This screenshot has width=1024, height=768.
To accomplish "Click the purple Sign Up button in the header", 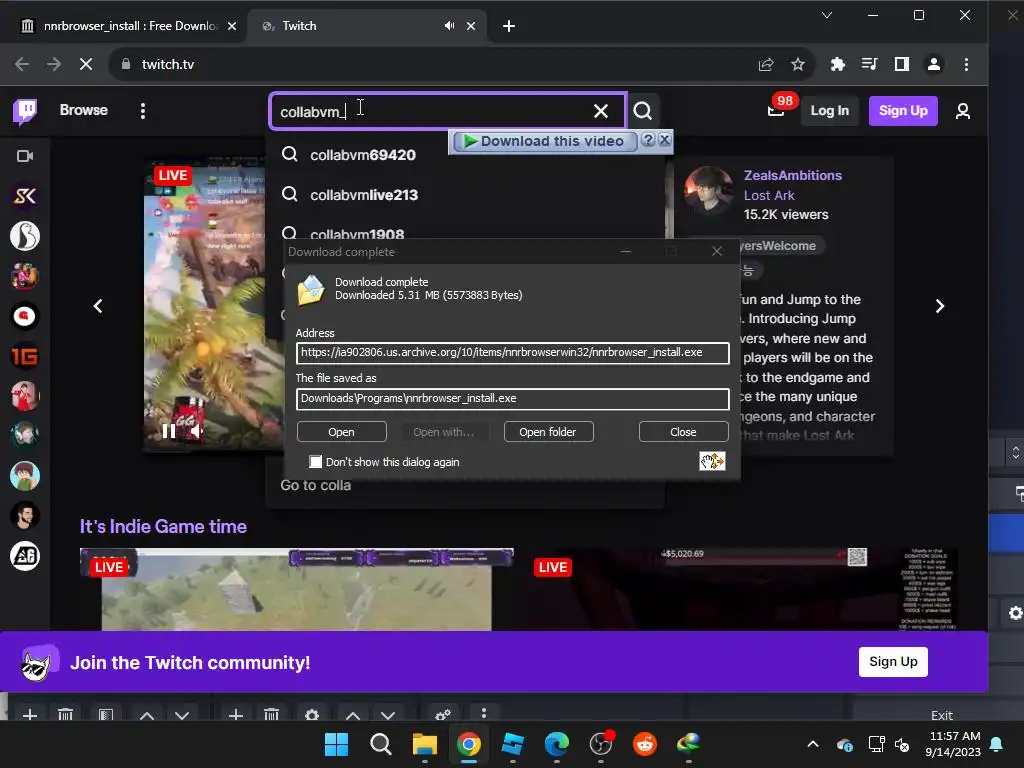I will [903, 111].
